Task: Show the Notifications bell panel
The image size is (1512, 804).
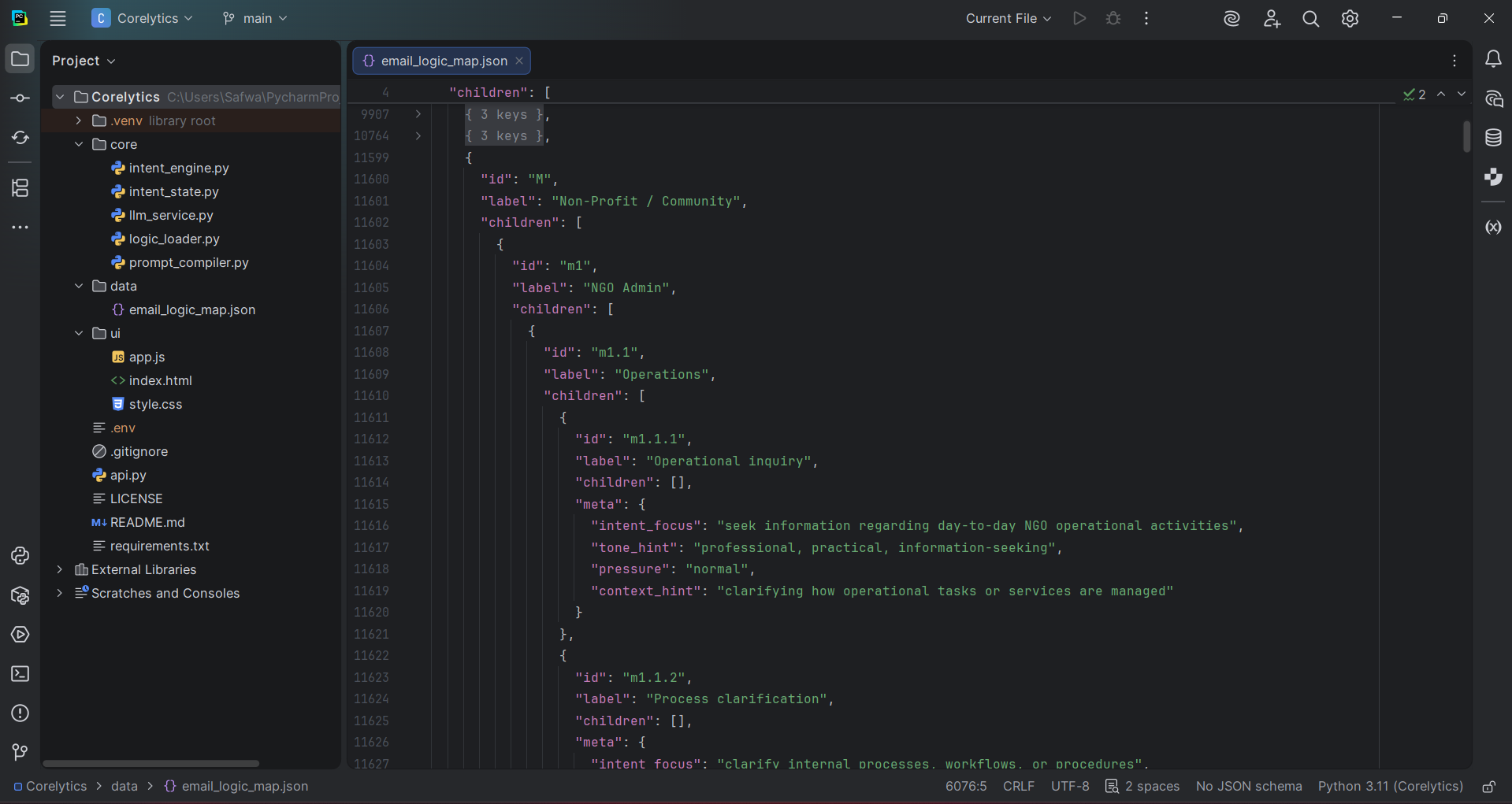Action: pos(1493,60)
